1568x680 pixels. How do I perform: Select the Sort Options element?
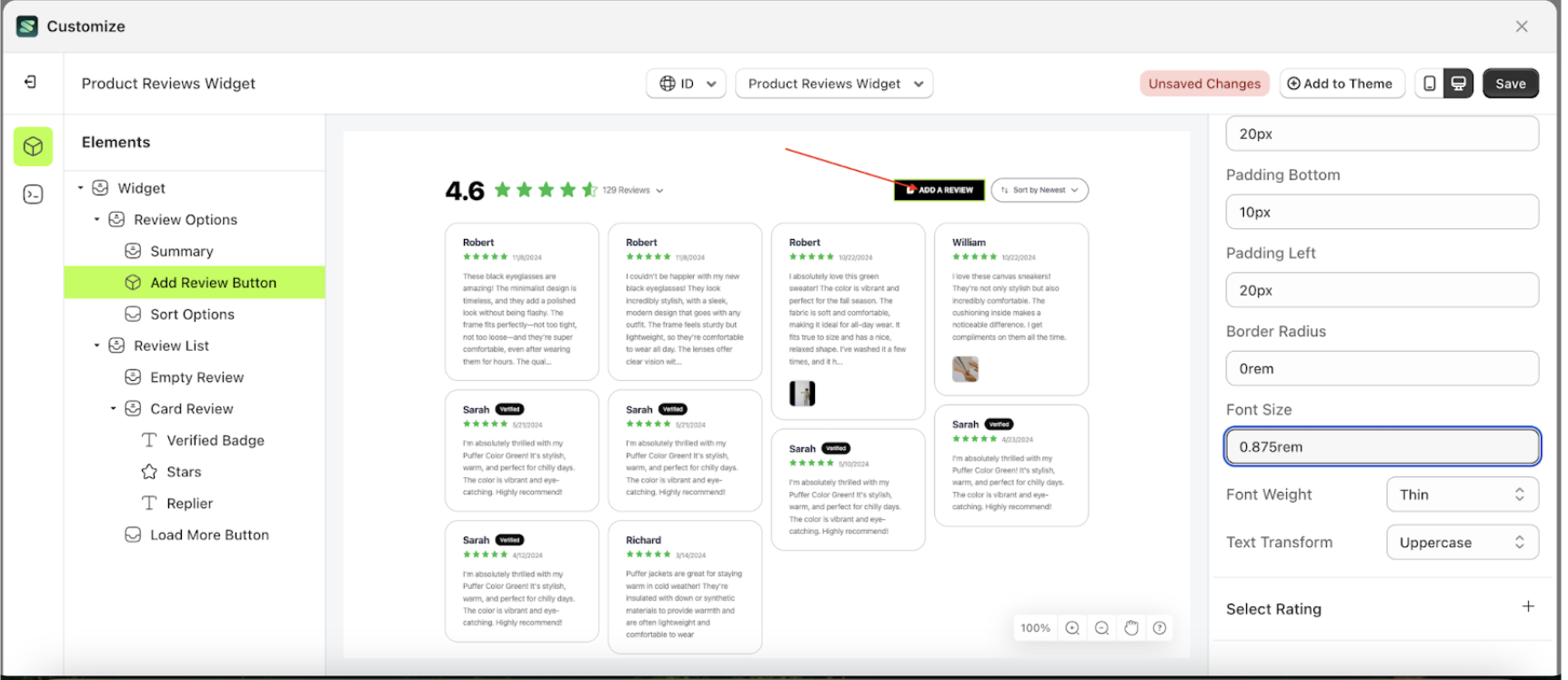192,315
